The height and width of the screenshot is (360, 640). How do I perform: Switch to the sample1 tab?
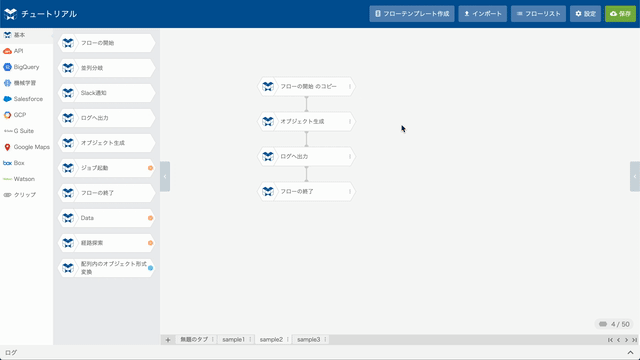(233, 340)
